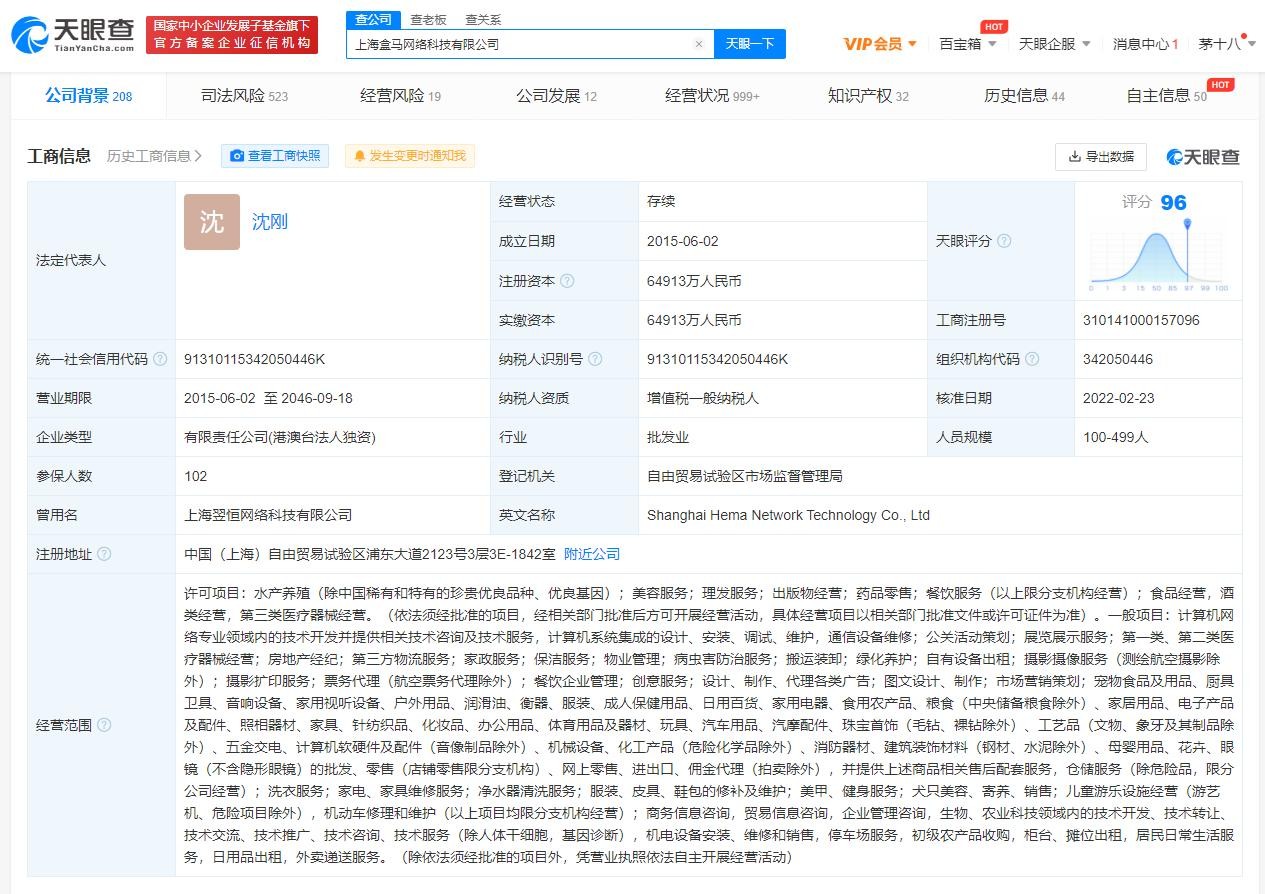Click help icon beside 统一社会信用代码
The image size is (1265, 894).
coord(160,359)
